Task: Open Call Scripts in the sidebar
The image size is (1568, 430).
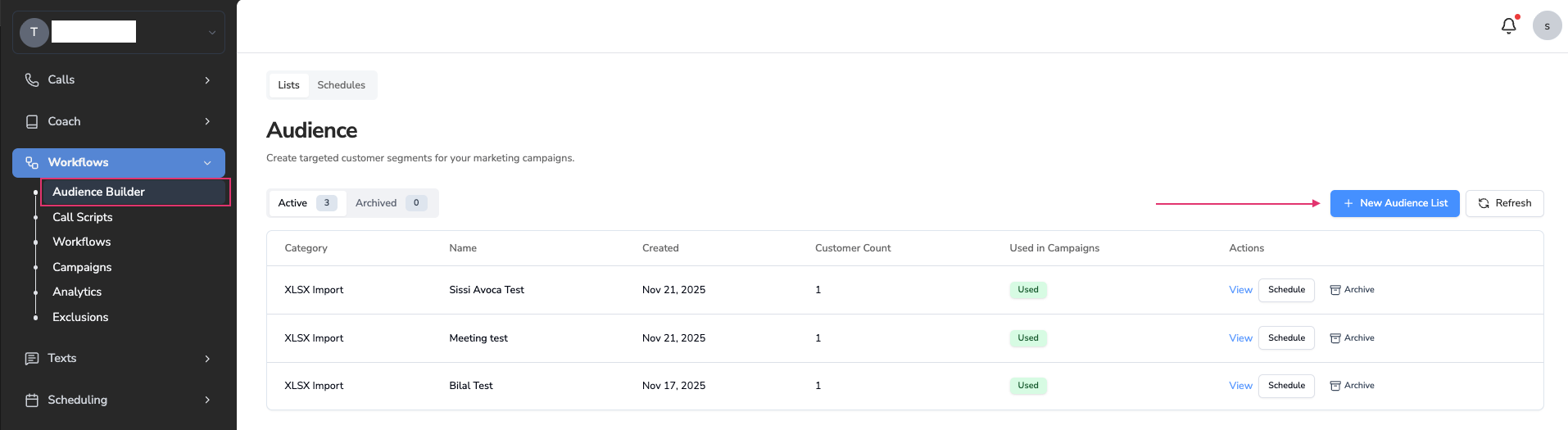Action: [83, 217]
